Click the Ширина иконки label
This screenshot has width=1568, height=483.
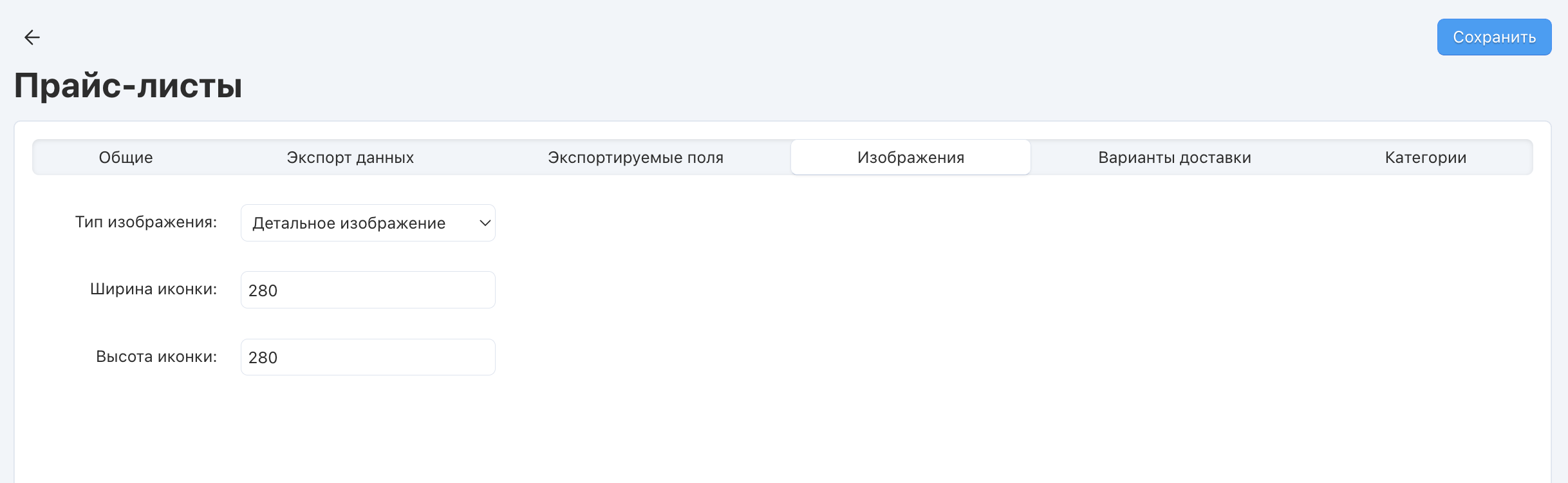pos(153,289)
